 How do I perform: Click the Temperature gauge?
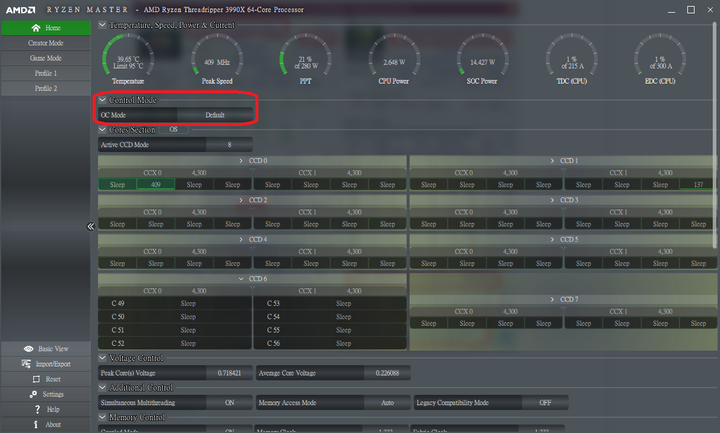pyautogui.click(x=128, y=60)
